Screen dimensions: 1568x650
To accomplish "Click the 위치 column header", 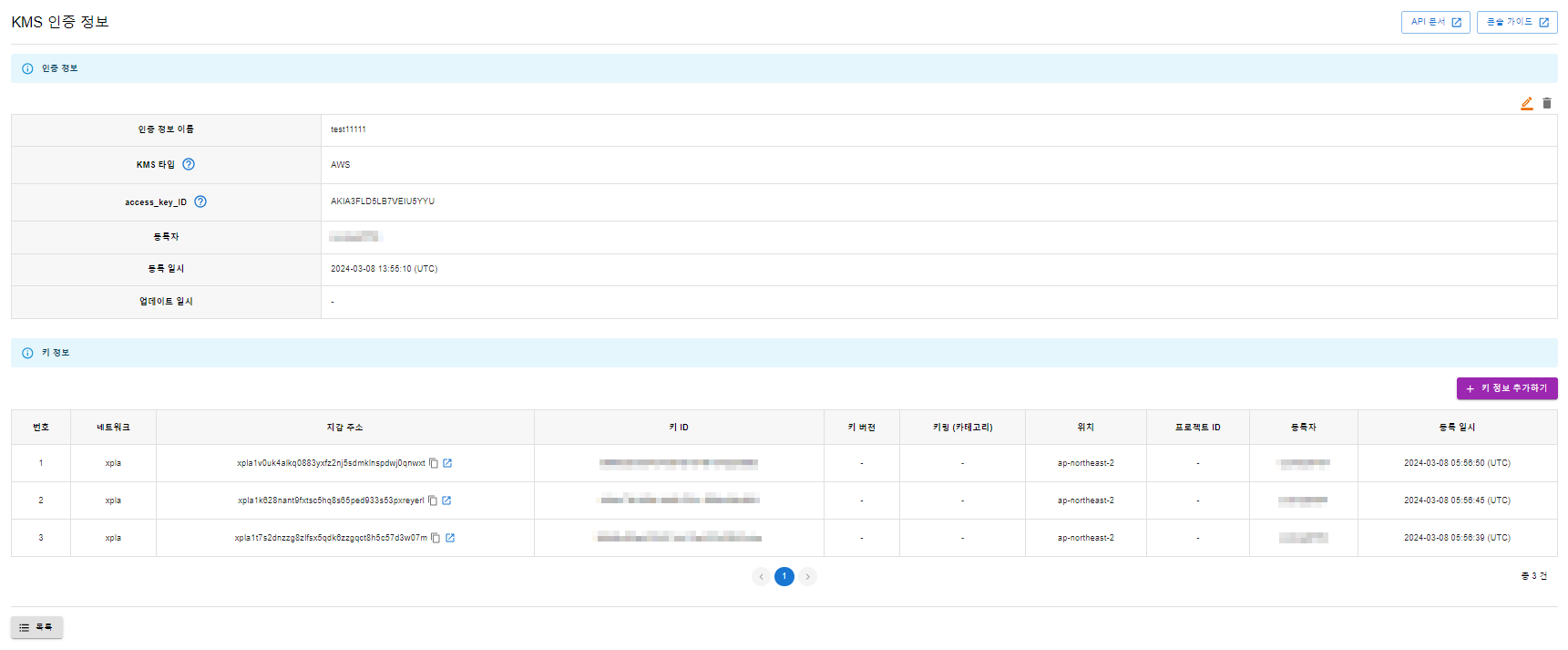I will click(x=1086, y=428).
